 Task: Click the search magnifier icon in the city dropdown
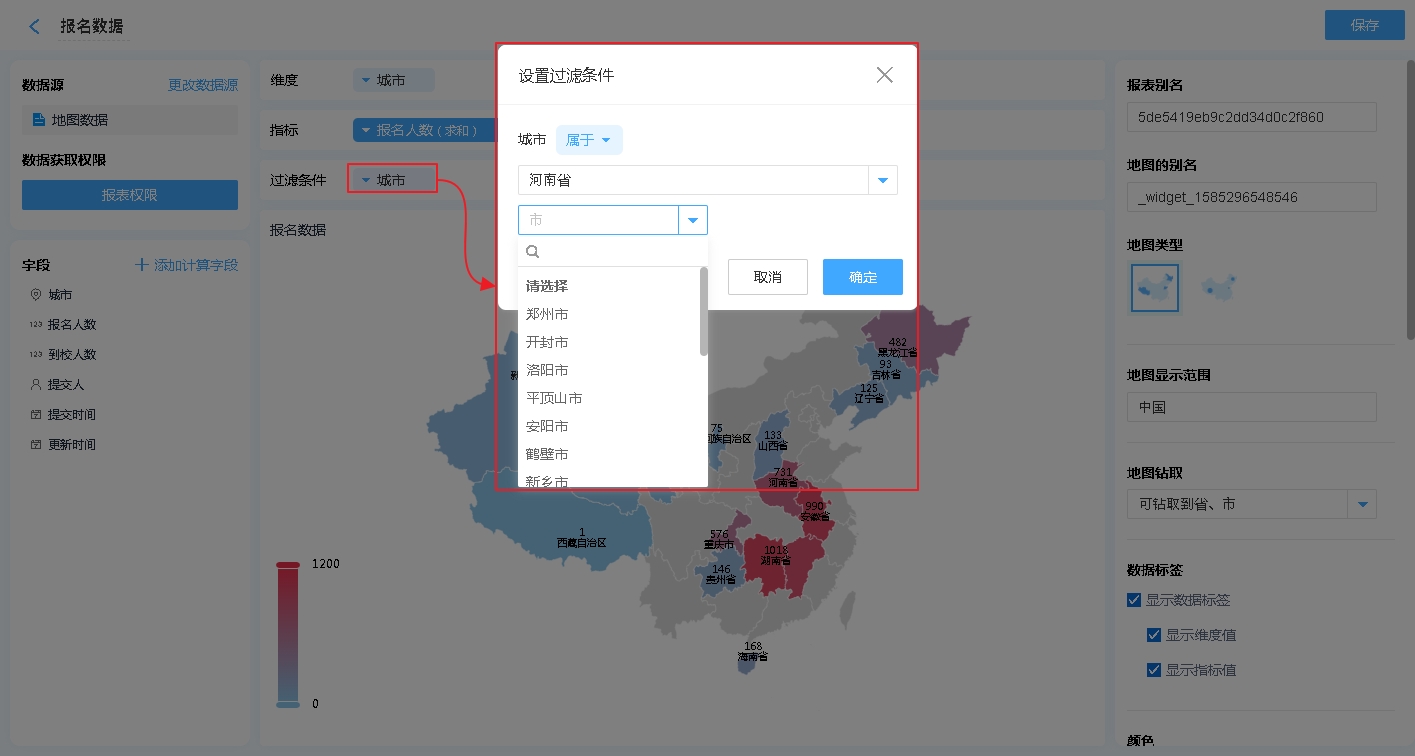coord(533,252)
